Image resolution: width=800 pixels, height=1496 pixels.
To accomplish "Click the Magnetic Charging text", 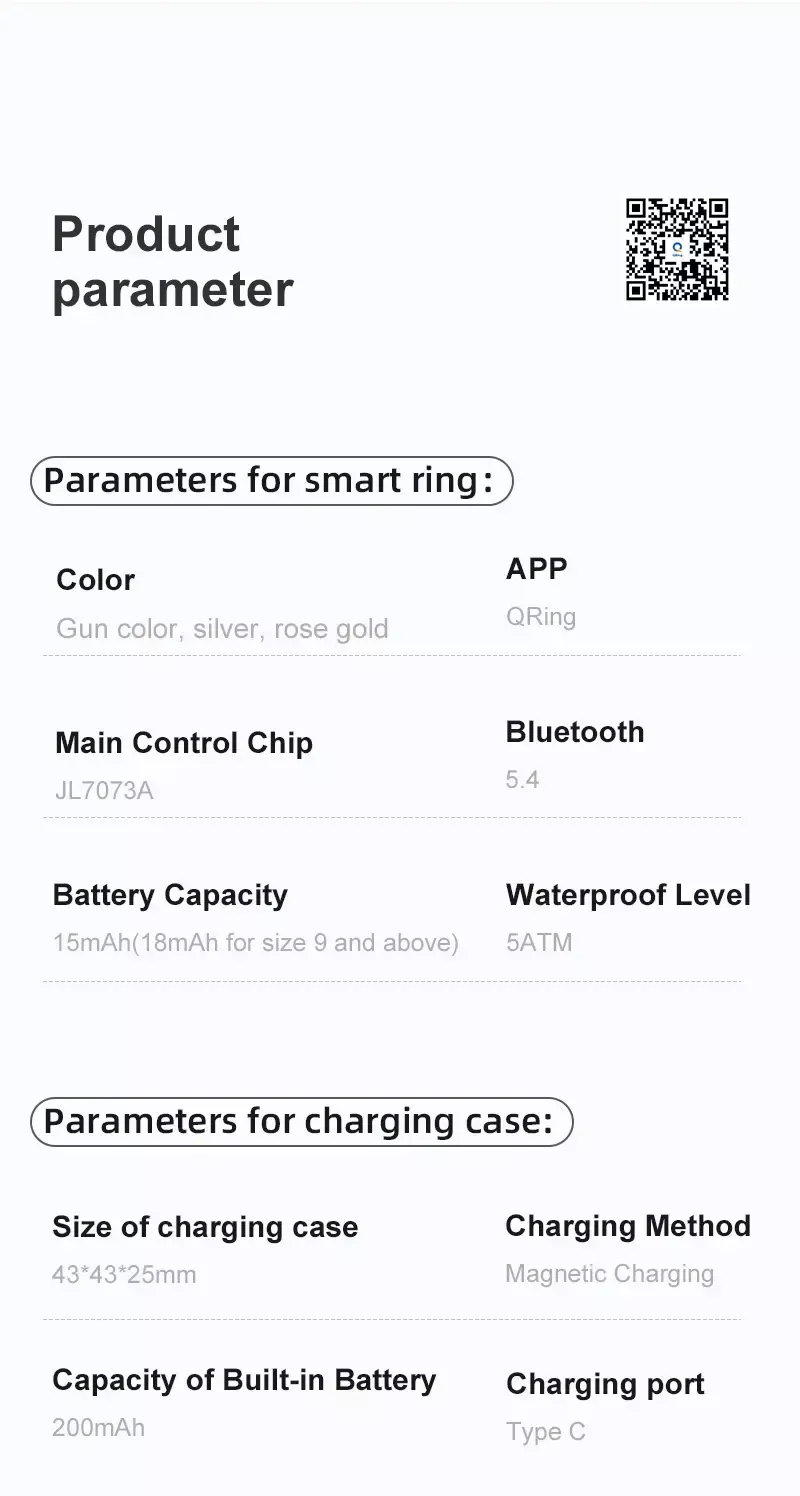I will (609, 1274).
